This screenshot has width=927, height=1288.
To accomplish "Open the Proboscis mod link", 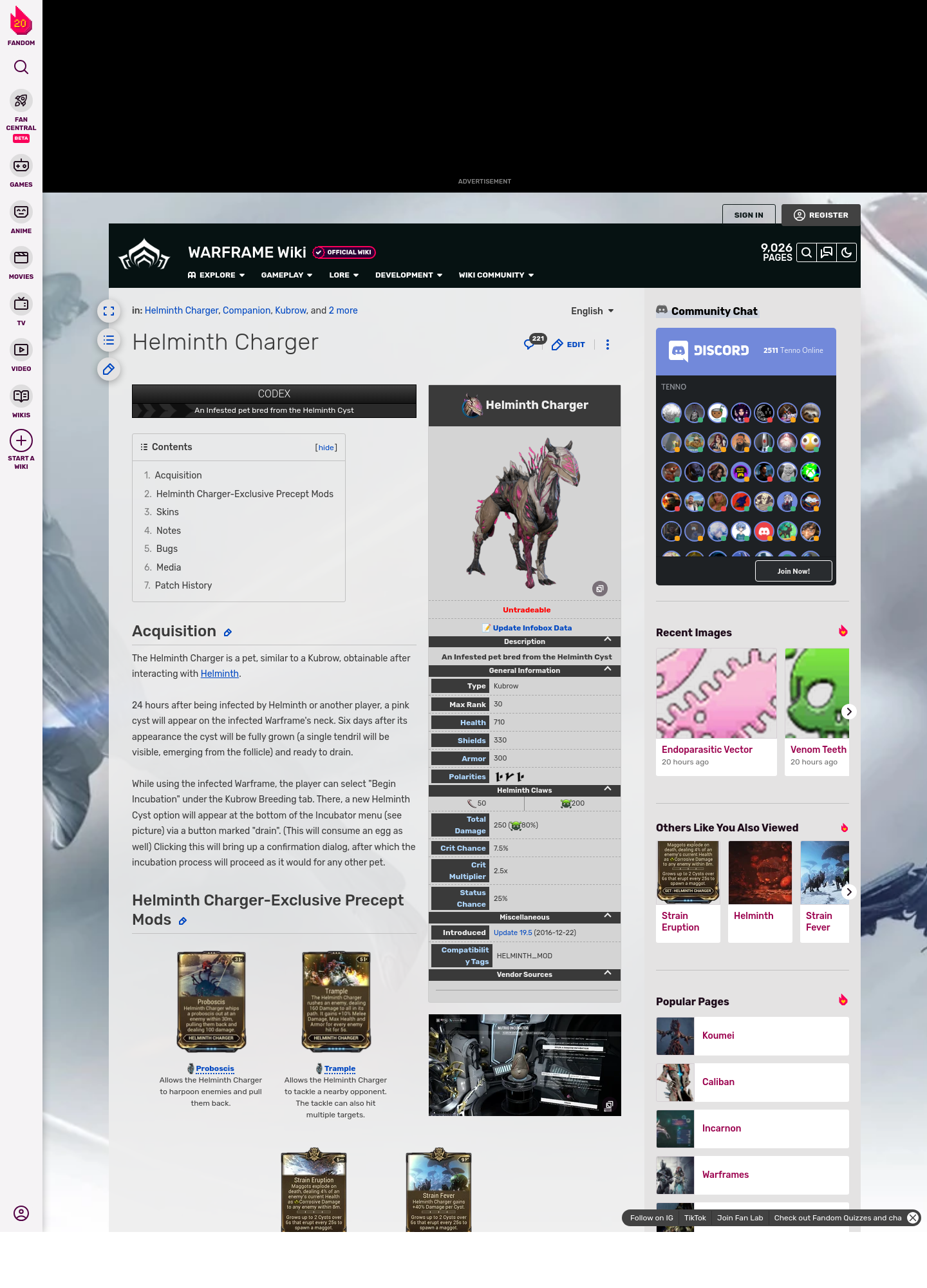I will coord(215,1068).
